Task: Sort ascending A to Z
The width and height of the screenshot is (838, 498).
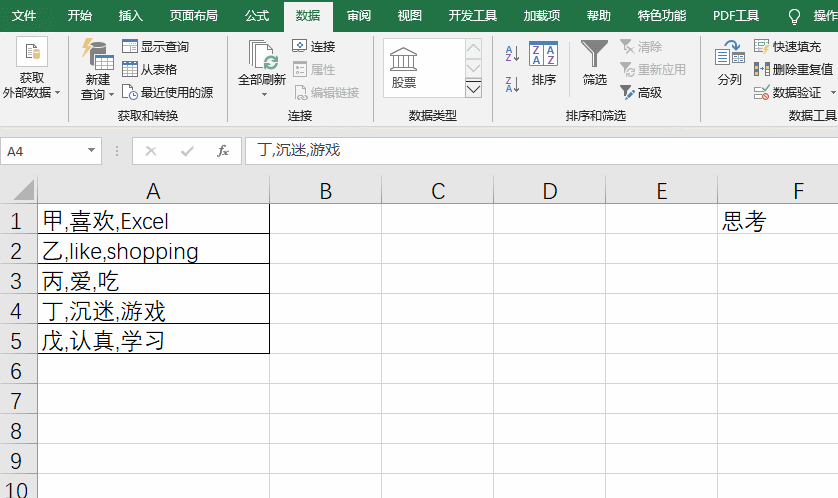Action: (512, 53)
